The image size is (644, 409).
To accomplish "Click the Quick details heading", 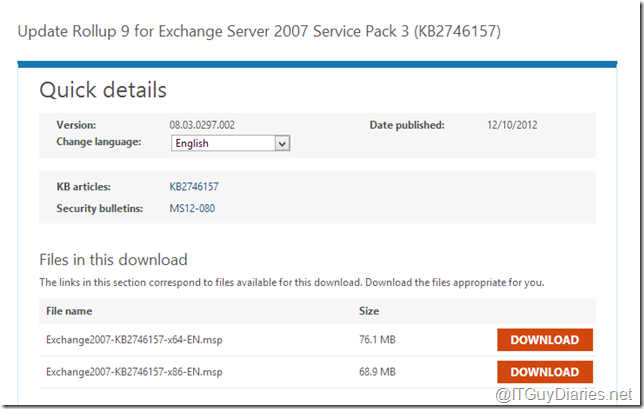I will [x=103, y=90].
